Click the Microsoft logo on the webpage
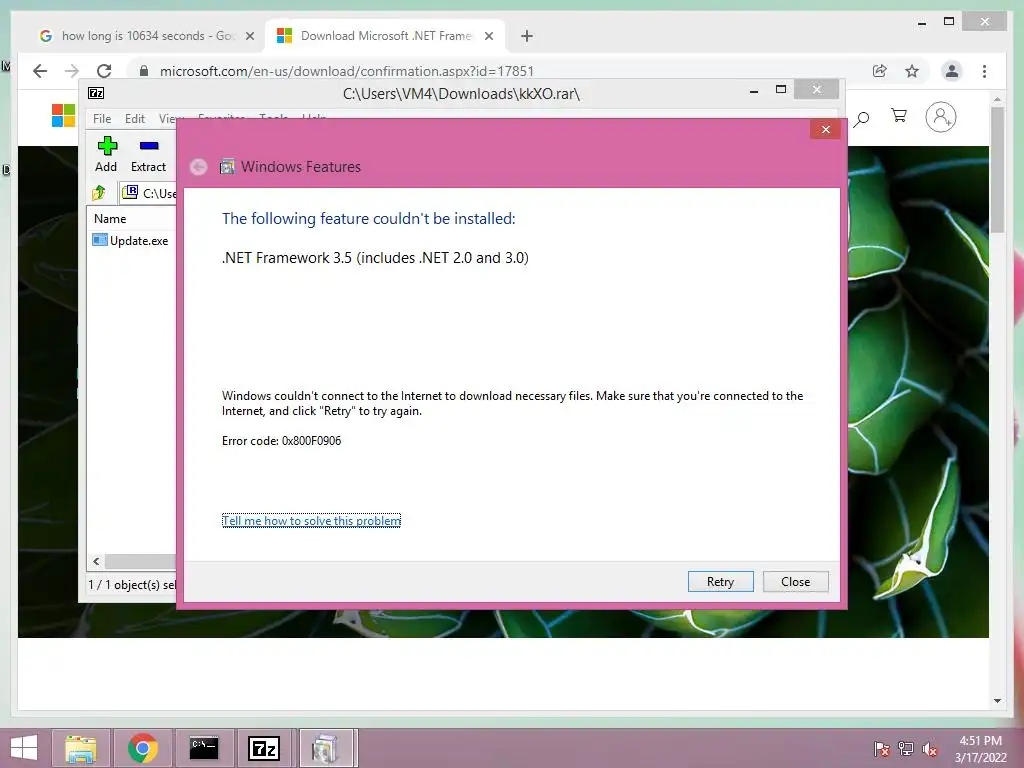 click(63, 116)
